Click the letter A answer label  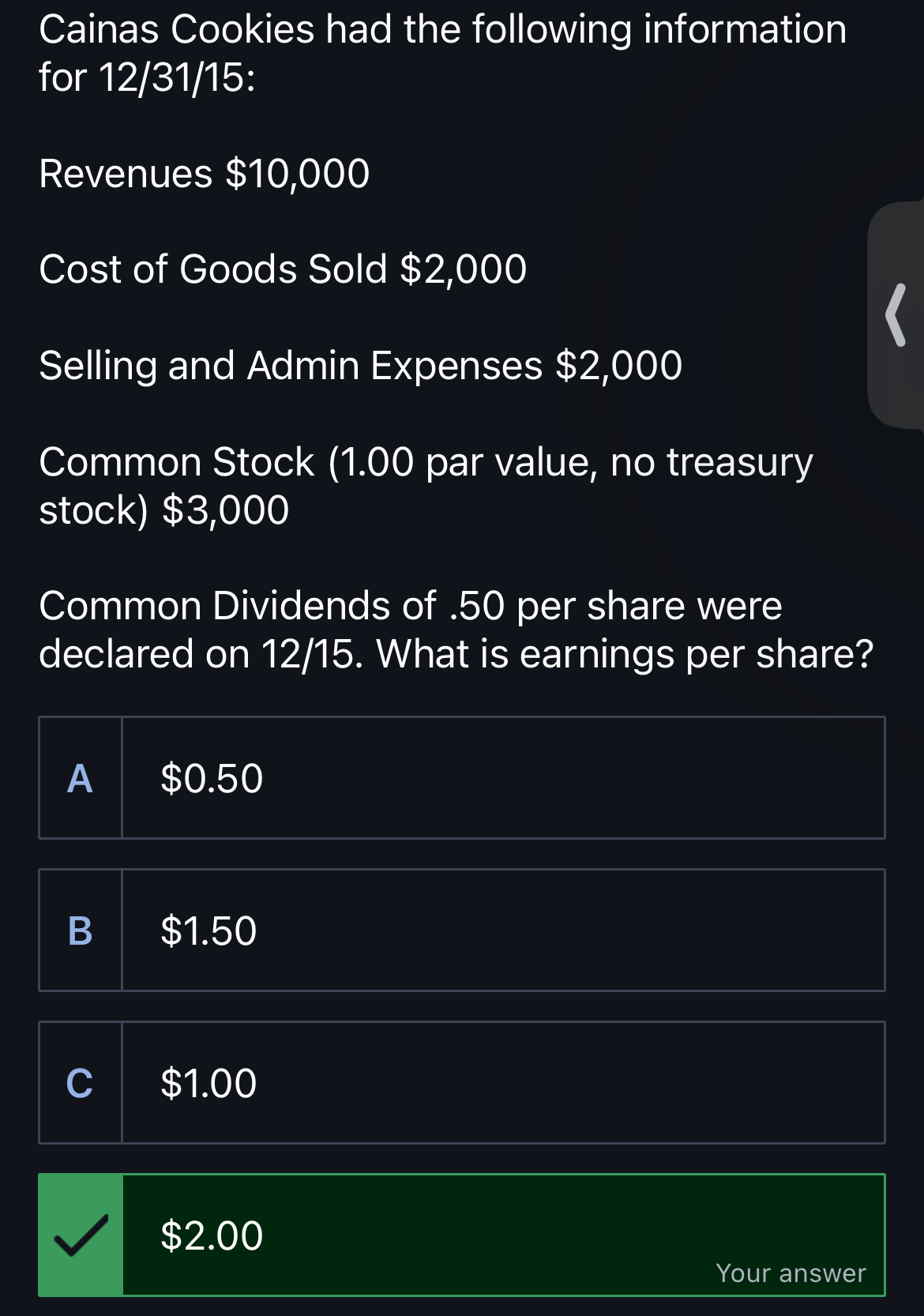click(80, 779)
